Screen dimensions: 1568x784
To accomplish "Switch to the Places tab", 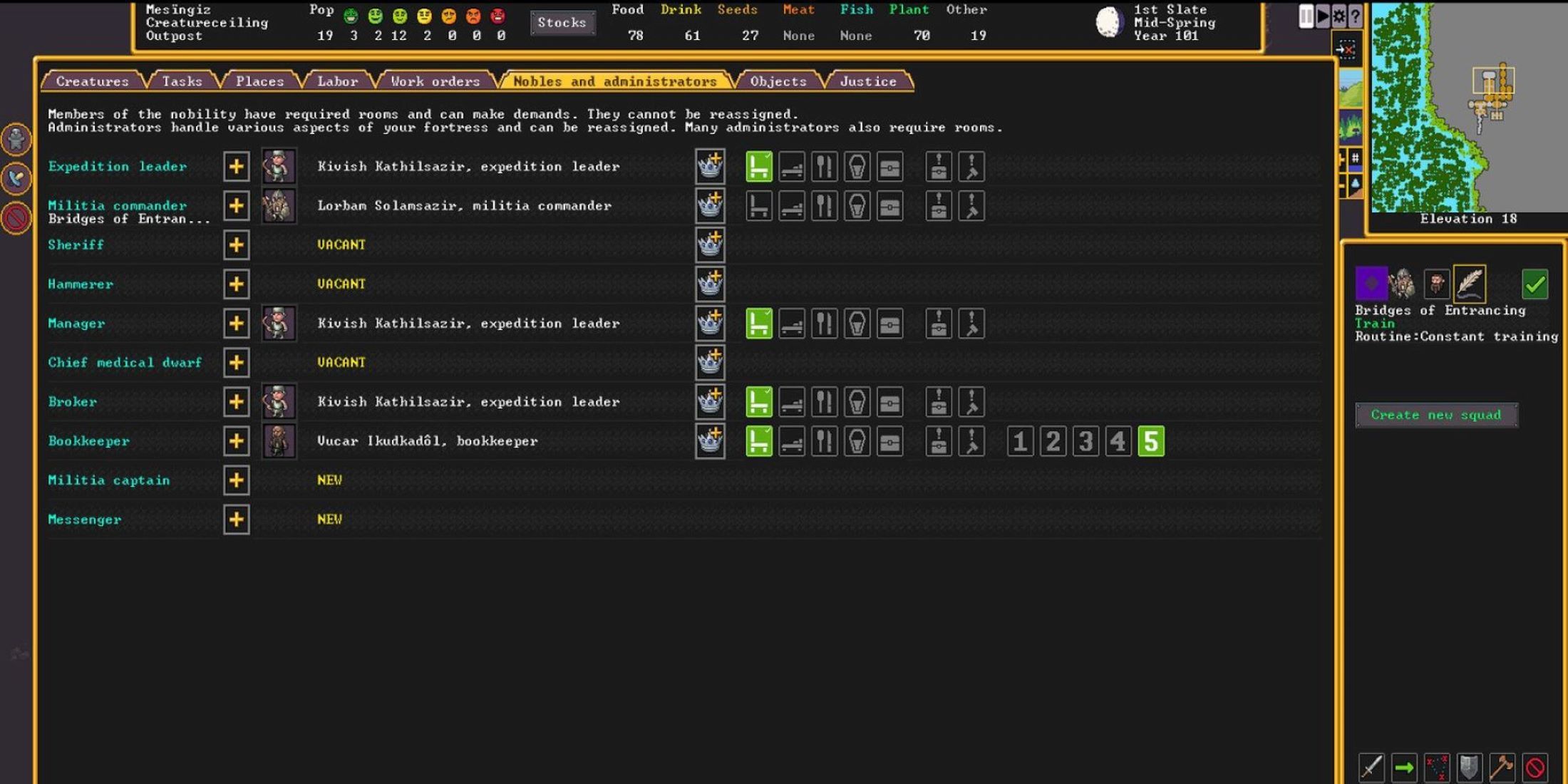I will 260,81.
